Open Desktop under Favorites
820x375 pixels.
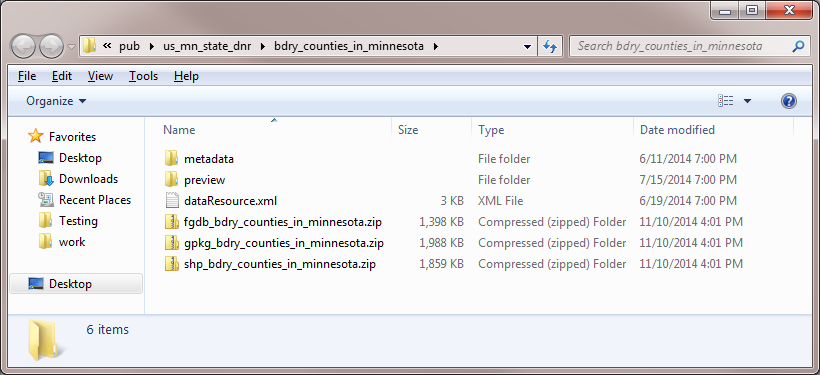(80, 158)
